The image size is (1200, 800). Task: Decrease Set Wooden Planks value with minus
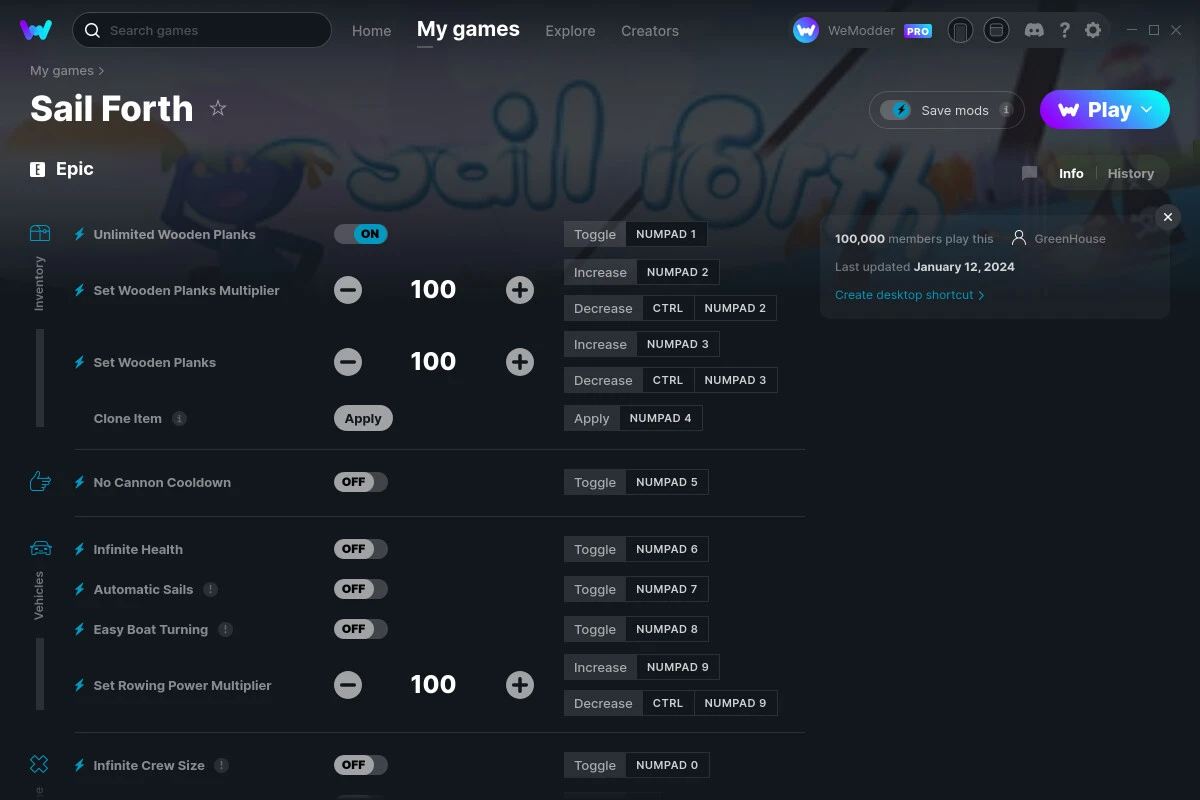coord(348,362)
